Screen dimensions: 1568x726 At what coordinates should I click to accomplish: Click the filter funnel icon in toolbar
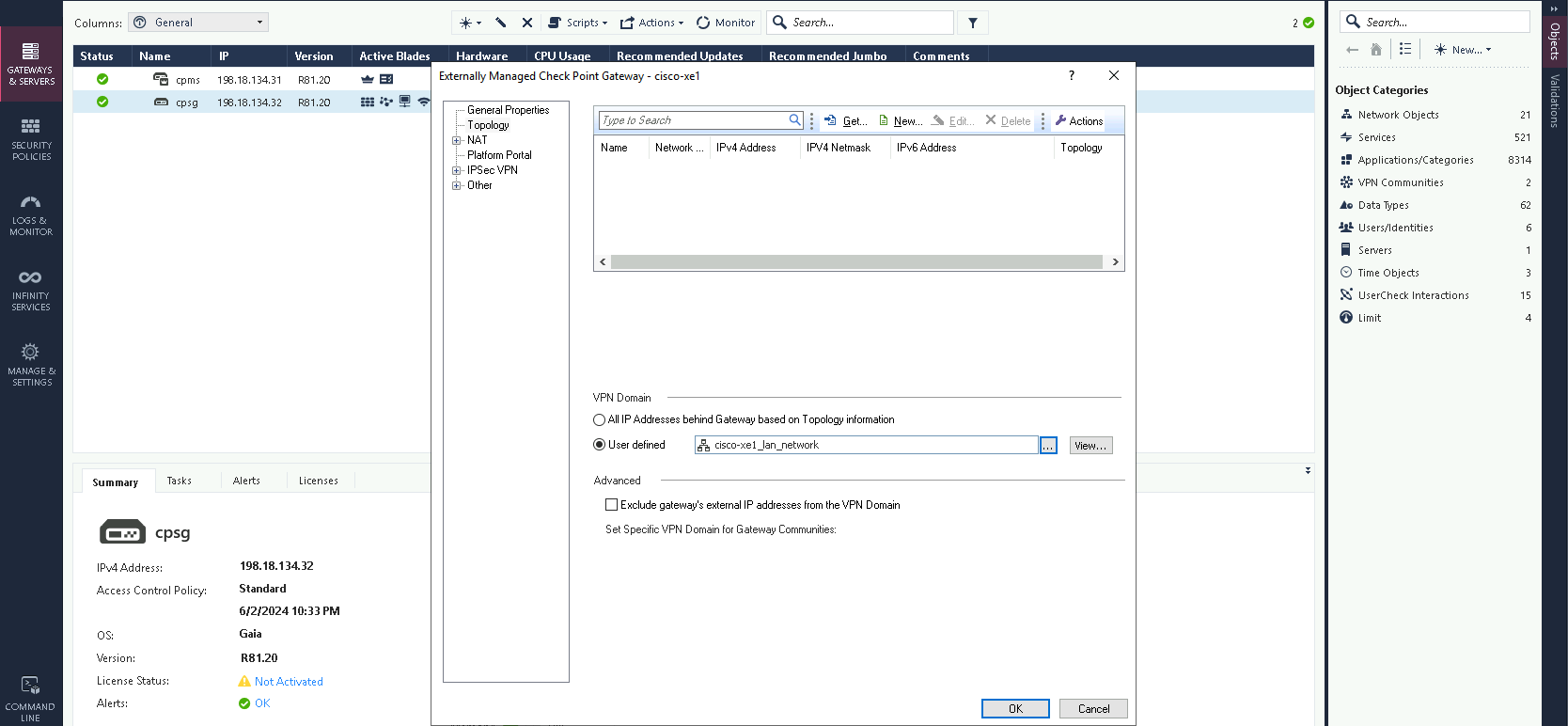pyautogui.click(x=973, y=23)
